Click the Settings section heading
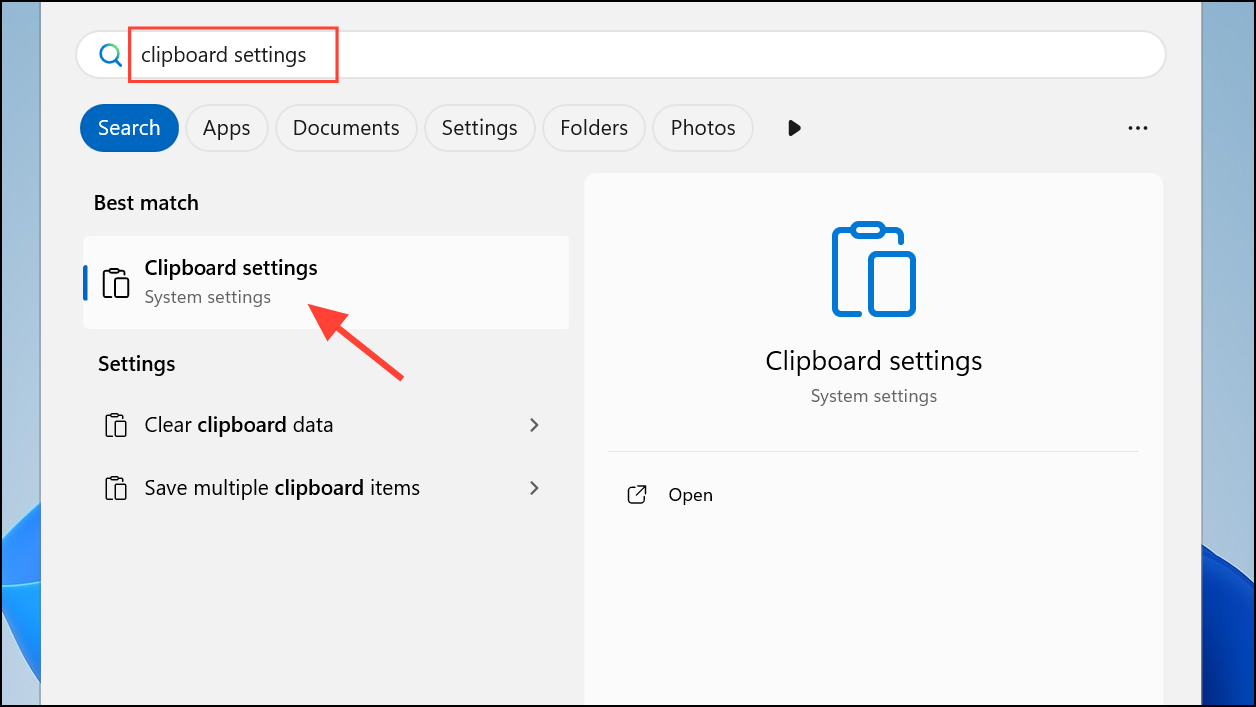Screen dimensions: 1256x707 (x=137, y=364)
